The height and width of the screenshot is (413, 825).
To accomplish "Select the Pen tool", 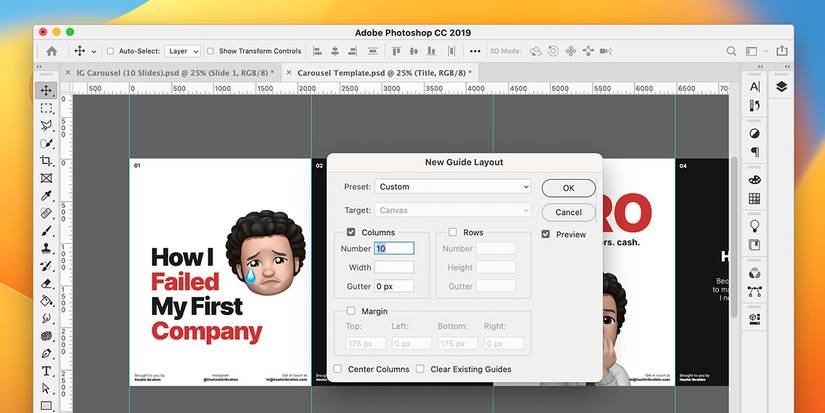I will coord(46,354).
